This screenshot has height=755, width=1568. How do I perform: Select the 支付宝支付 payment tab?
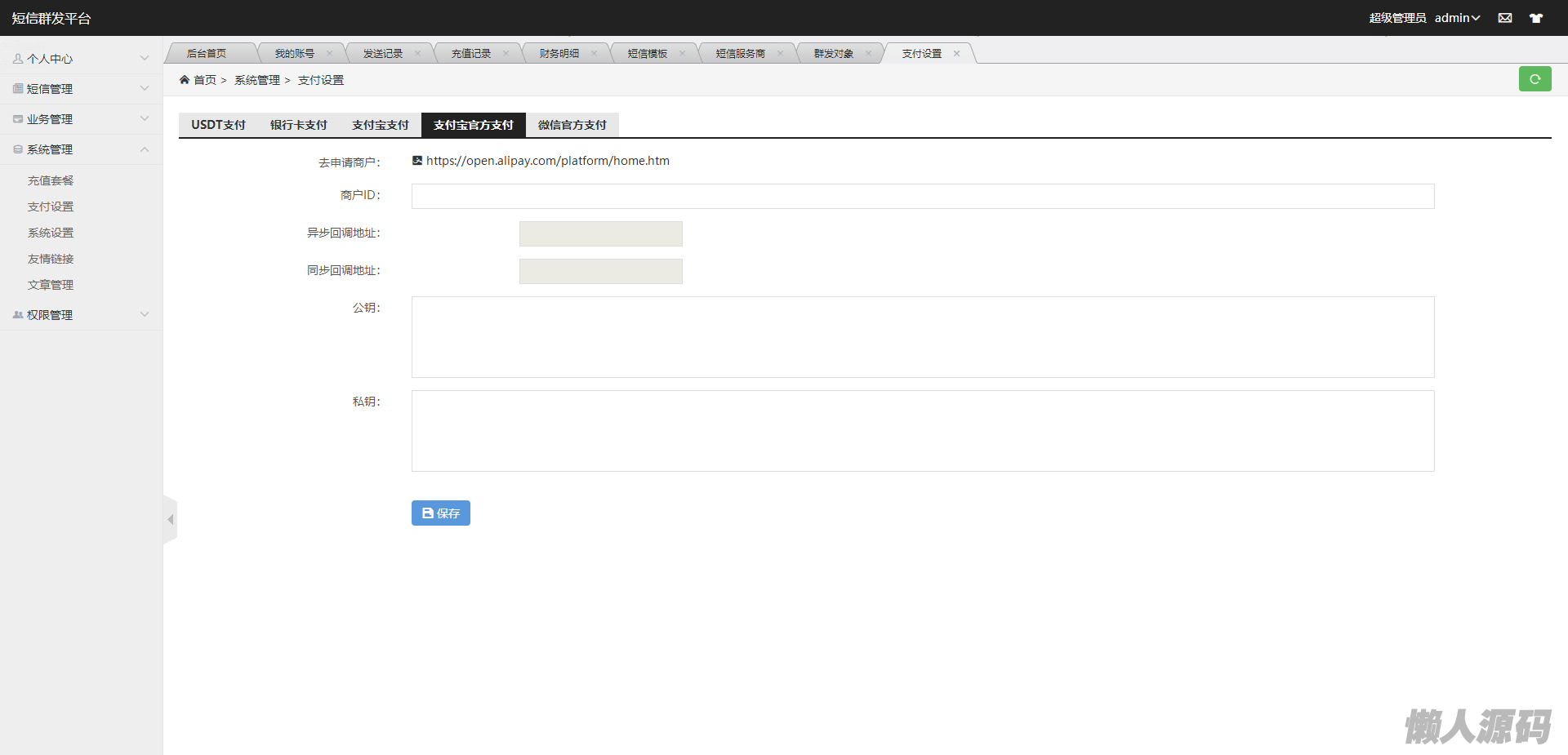click(x=381, y=125)
